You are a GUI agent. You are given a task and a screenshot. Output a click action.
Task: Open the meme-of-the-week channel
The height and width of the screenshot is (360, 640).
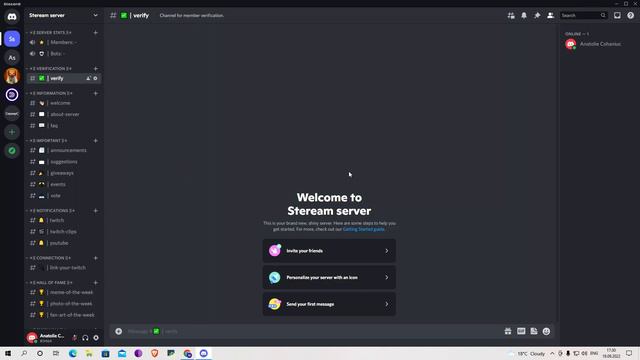[64, 292]
